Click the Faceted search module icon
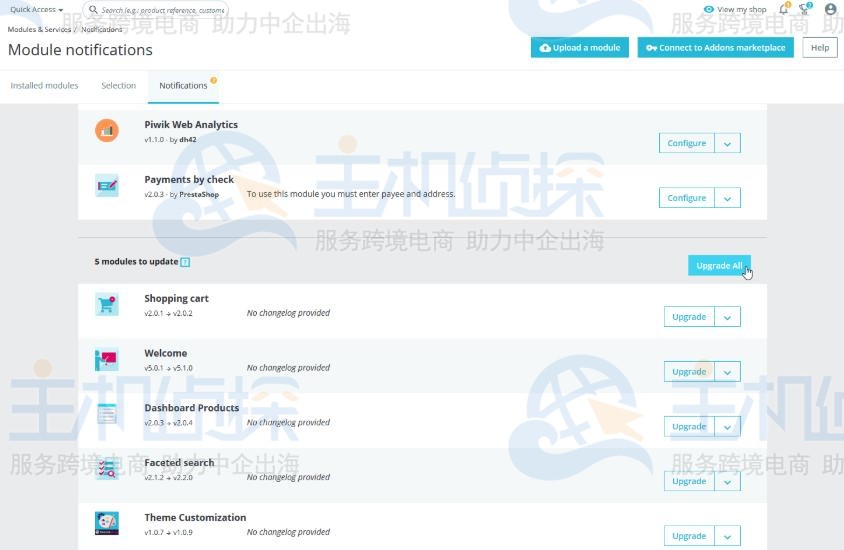This screenshot has width=844, height=550. (107, 469)
